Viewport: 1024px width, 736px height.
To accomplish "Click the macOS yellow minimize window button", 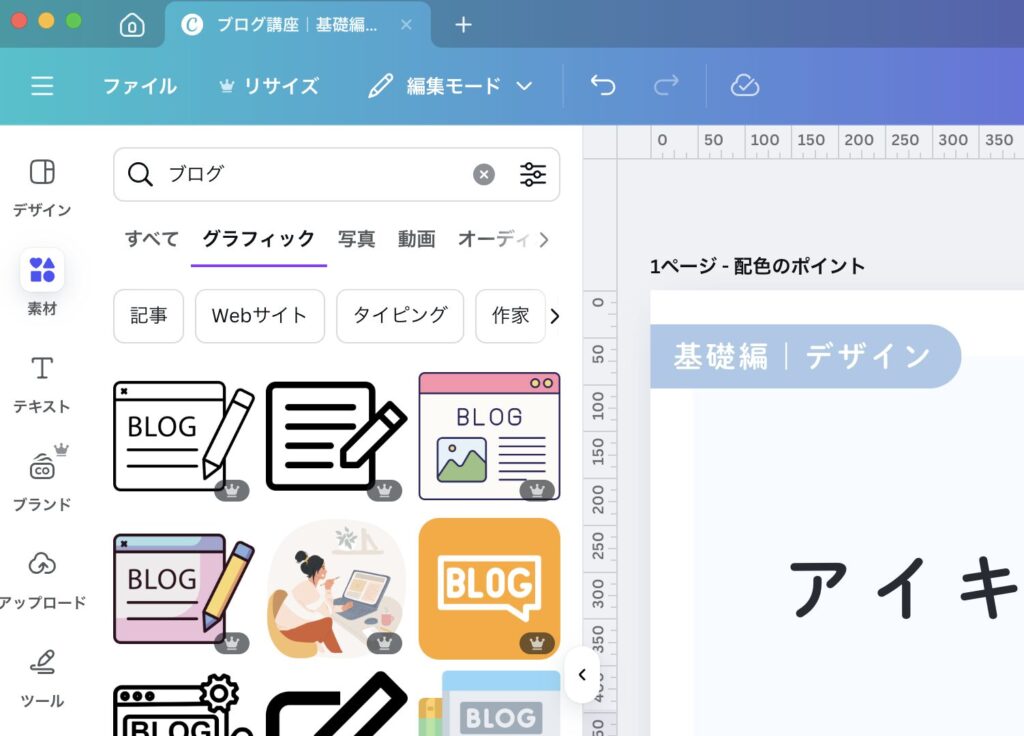I will click(x=46, y=21).
